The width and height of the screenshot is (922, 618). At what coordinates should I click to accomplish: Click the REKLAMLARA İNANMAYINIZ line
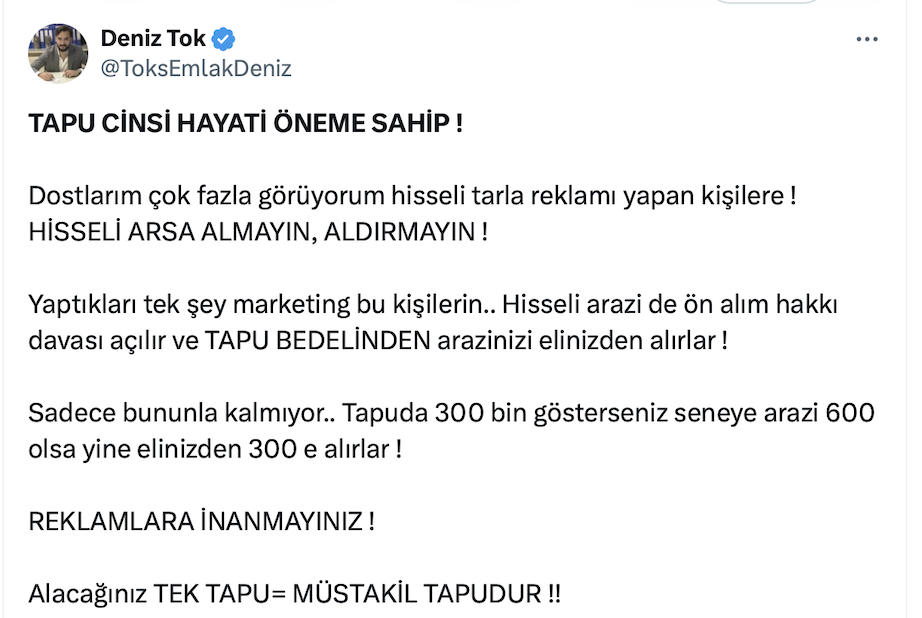click(201, 521)
